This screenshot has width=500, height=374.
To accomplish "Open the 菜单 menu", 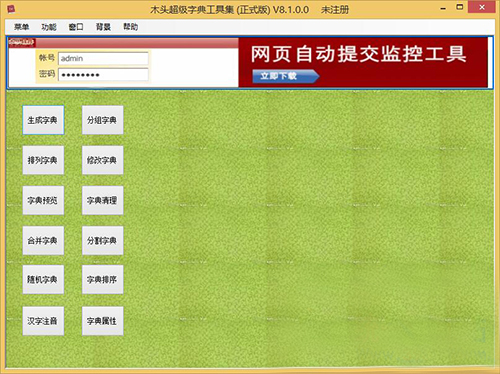I will point(21,27).
